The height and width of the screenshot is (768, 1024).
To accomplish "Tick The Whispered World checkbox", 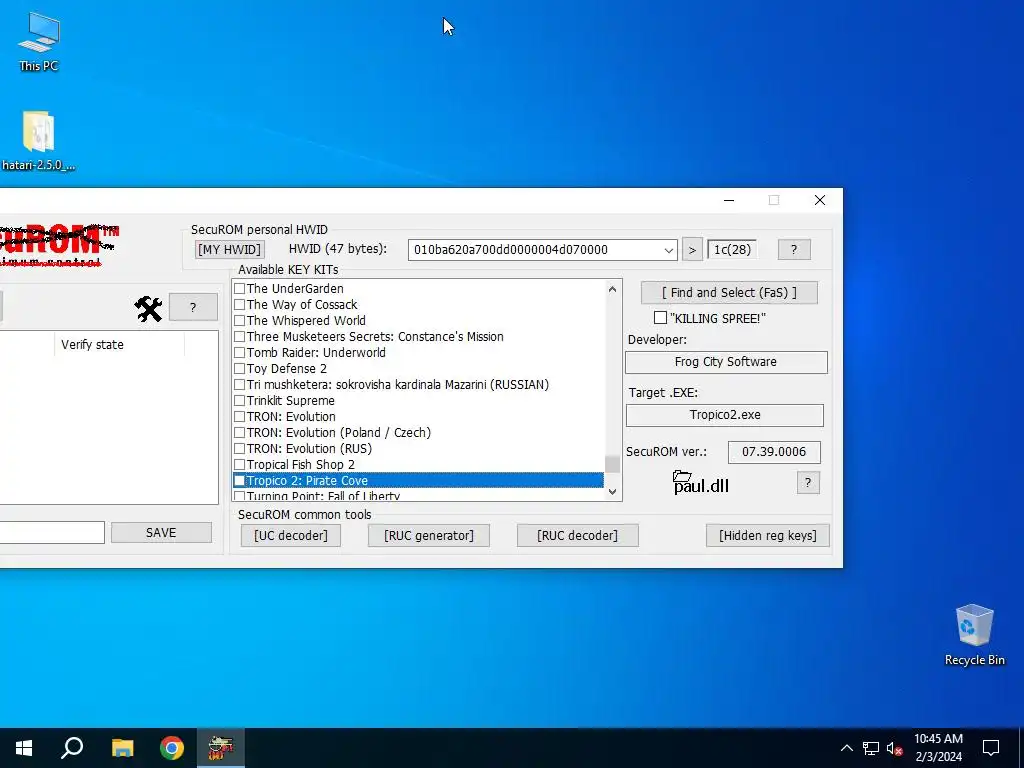I will pos(240,320).
